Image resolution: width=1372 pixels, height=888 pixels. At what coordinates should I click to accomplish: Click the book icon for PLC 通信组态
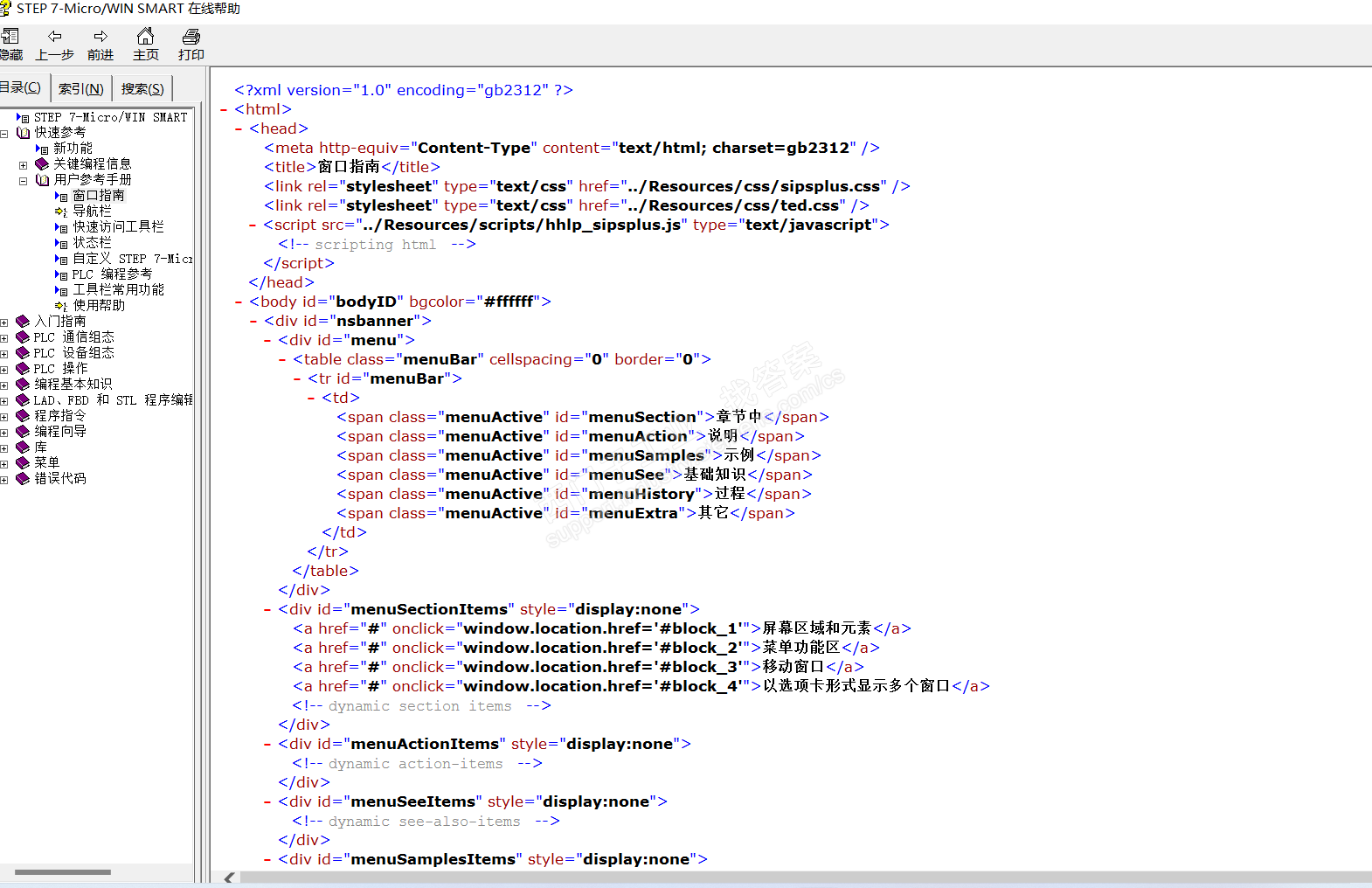24,337
